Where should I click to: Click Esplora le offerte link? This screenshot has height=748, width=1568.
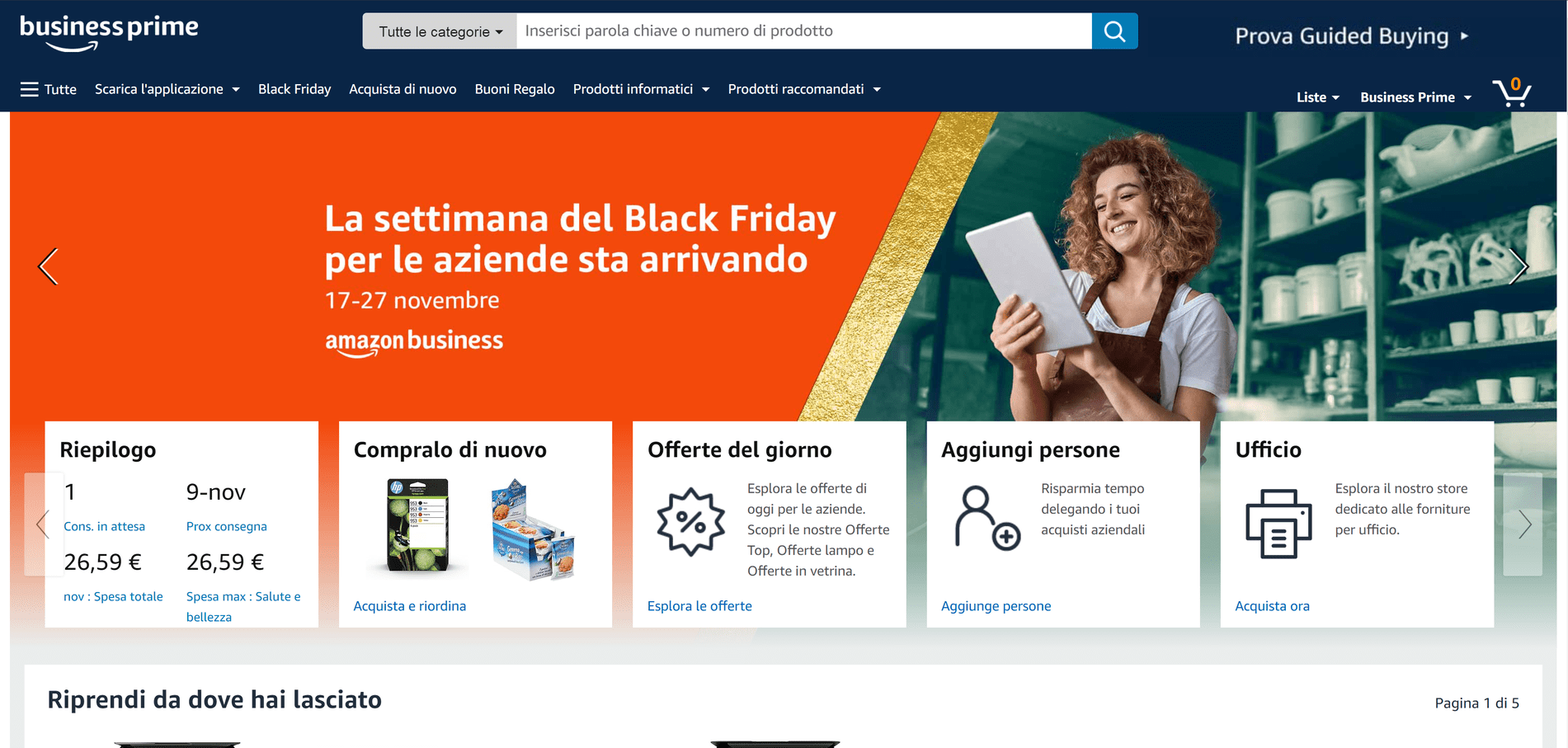click(x=699, y=606)
